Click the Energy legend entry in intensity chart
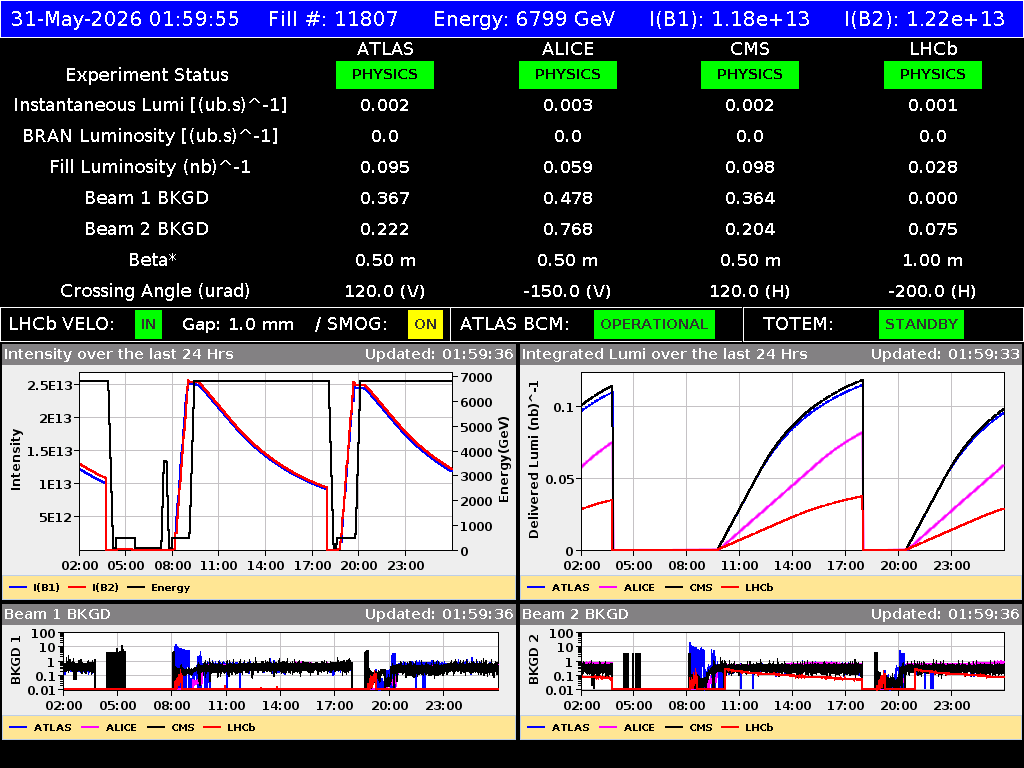The width and height of the screenshot is (1024, 768). tap(159, 587)
